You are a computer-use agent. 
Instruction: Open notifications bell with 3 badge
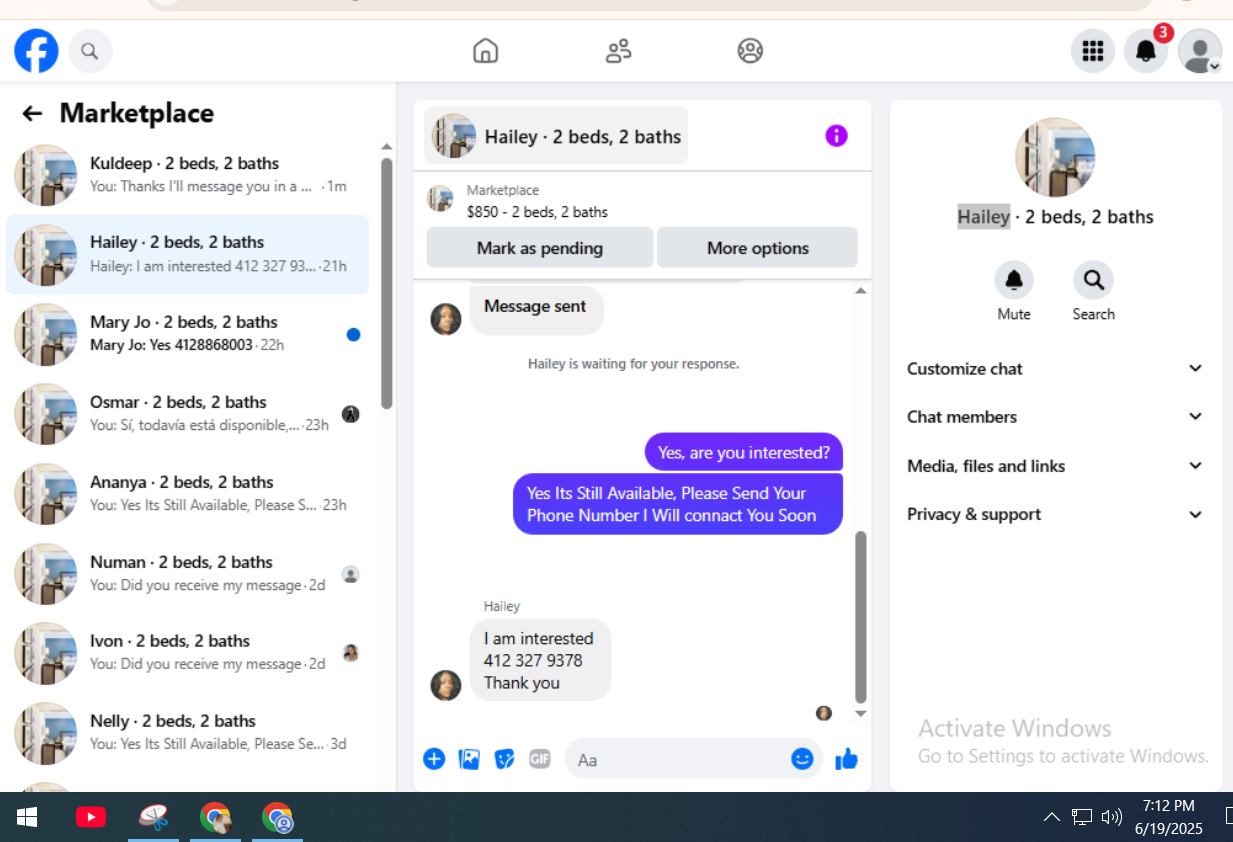tap(1146, 51)
